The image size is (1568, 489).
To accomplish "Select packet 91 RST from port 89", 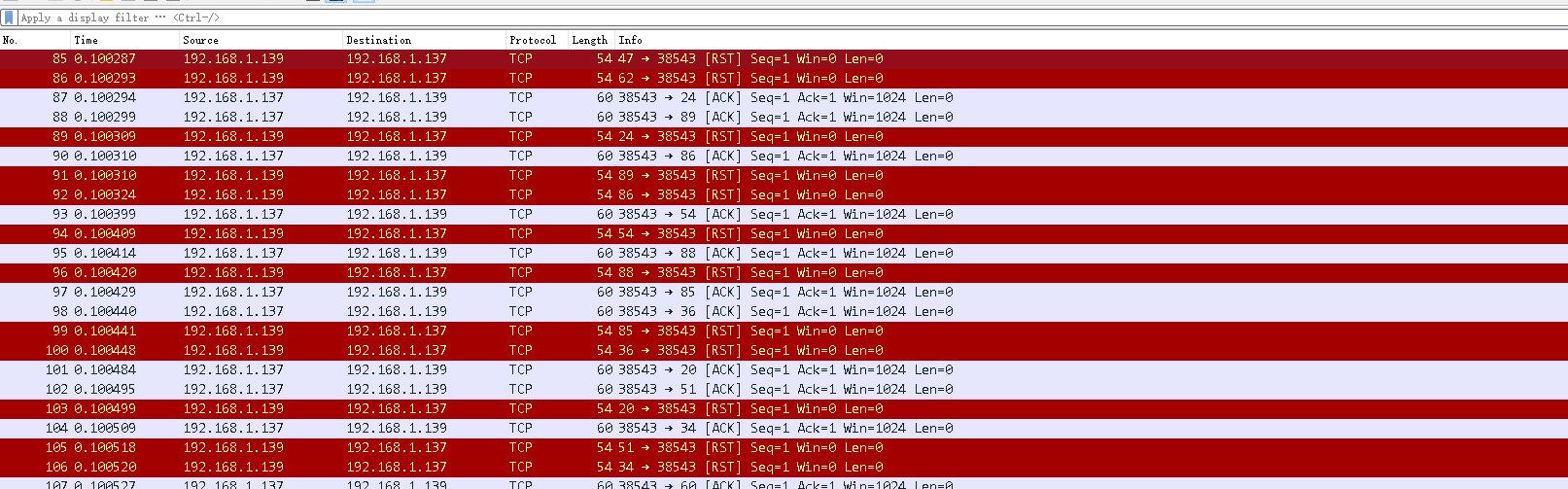I will coord(784,176).
